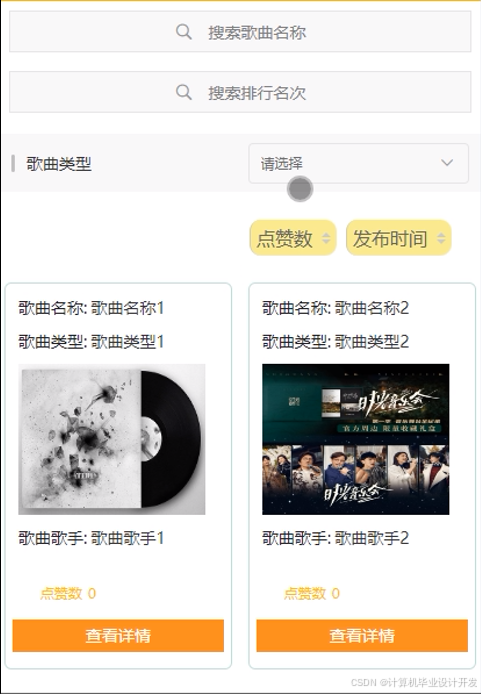
Task: Open the 歌曲类型 请选择 combo box
Action: [358, 163]
